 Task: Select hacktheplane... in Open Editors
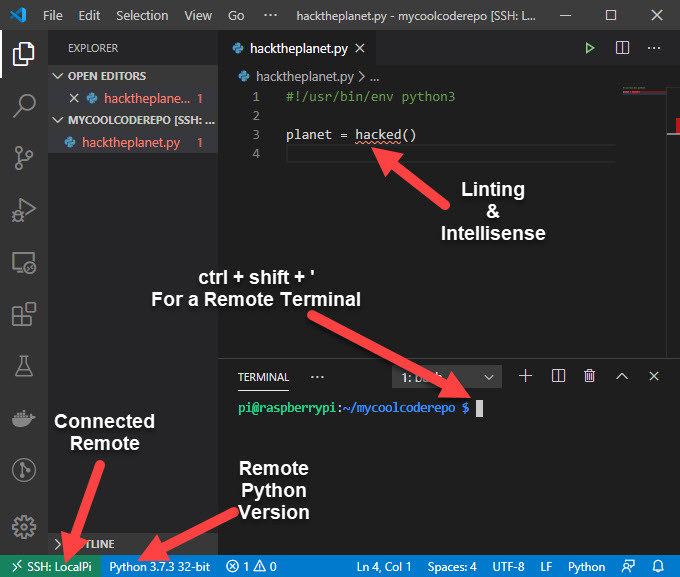pyautogui.click(x=133, y=98)
